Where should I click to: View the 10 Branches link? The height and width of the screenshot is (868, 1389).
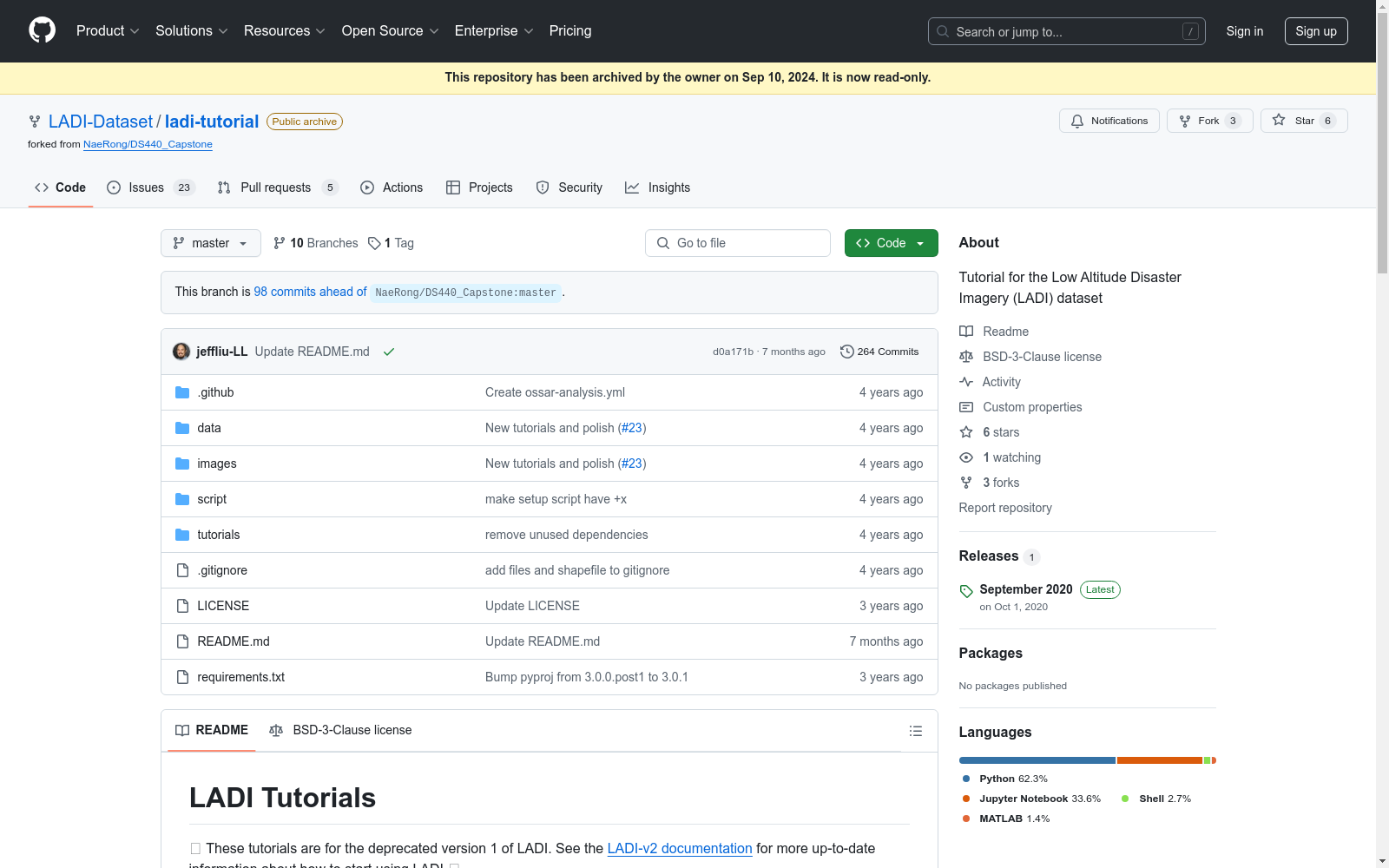[315, 243]
